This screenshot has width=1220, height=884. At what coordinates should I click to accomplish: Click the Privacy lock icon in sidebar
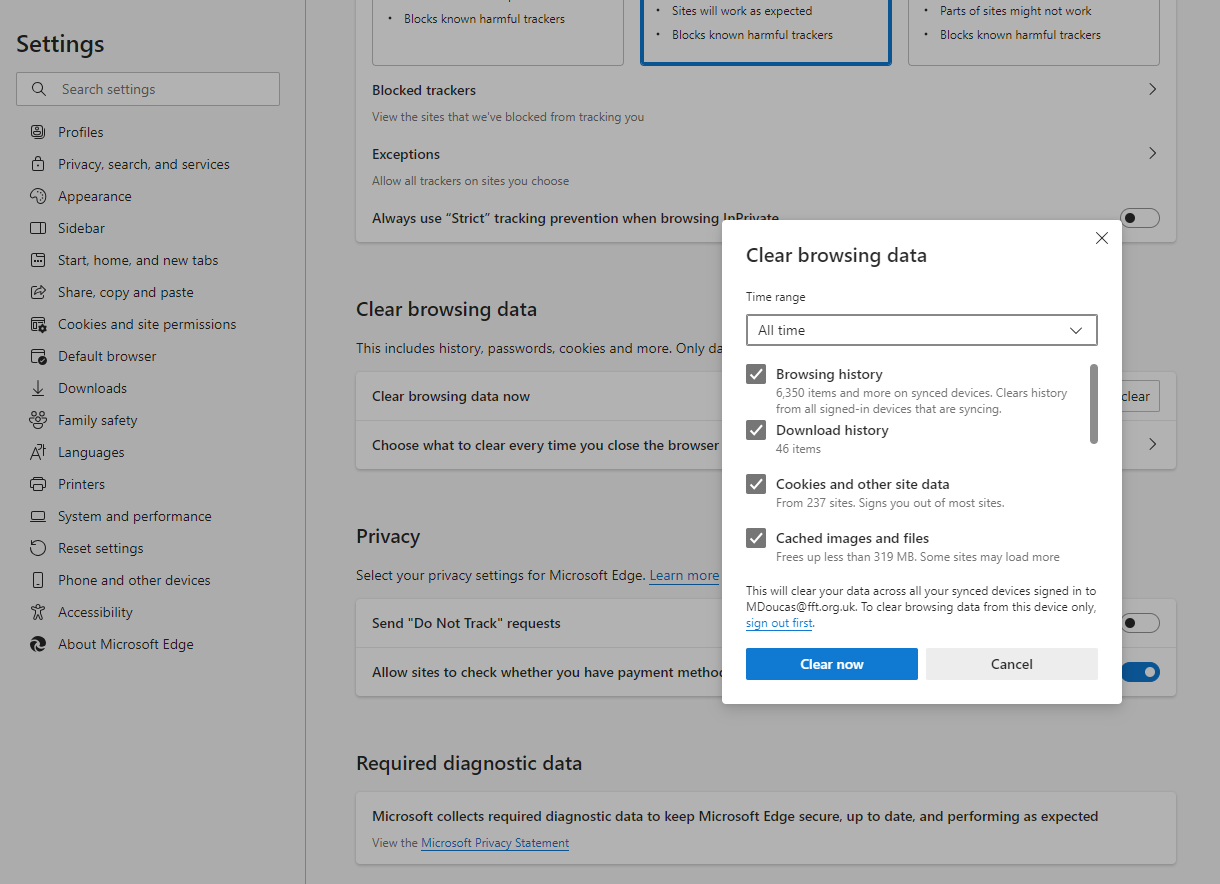pyautogui.click(x=38, y=164)
